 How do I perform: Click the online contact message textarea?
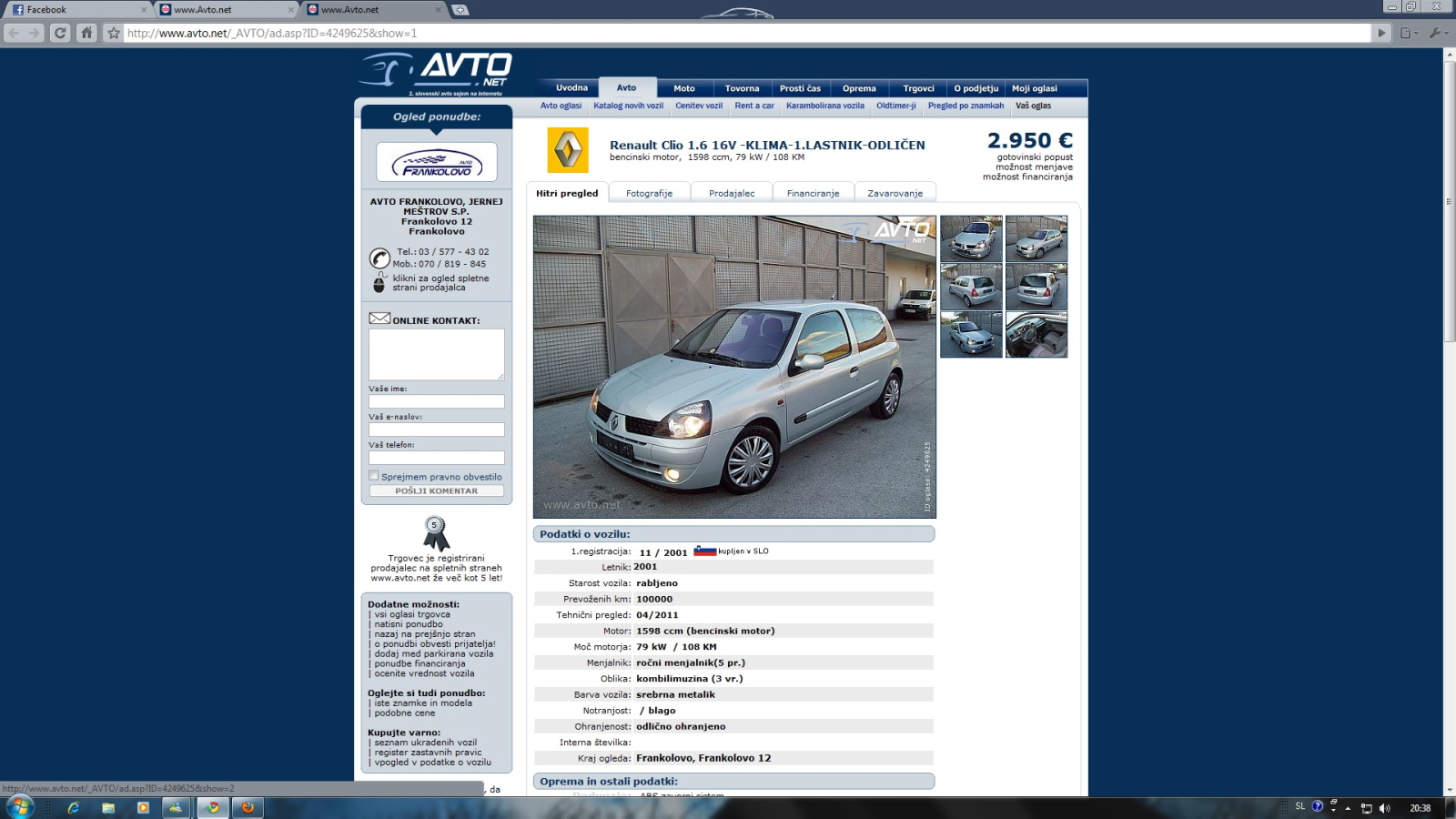pos(437,354)
